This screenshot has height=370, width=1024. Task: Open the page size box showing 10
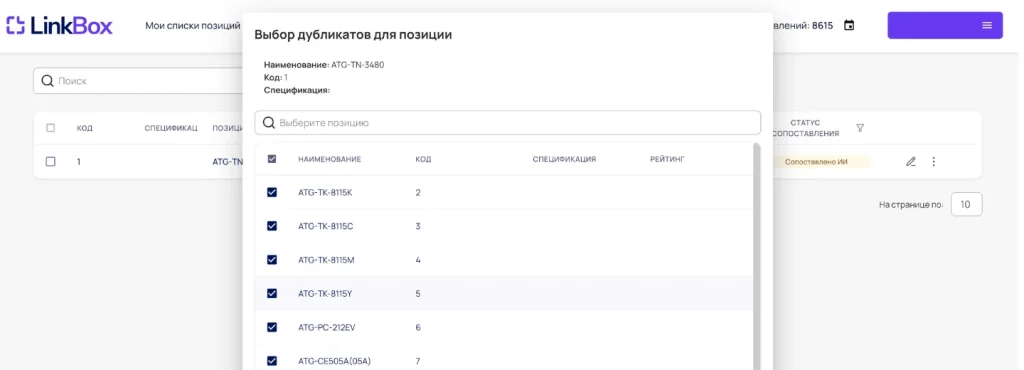point(967,205)
